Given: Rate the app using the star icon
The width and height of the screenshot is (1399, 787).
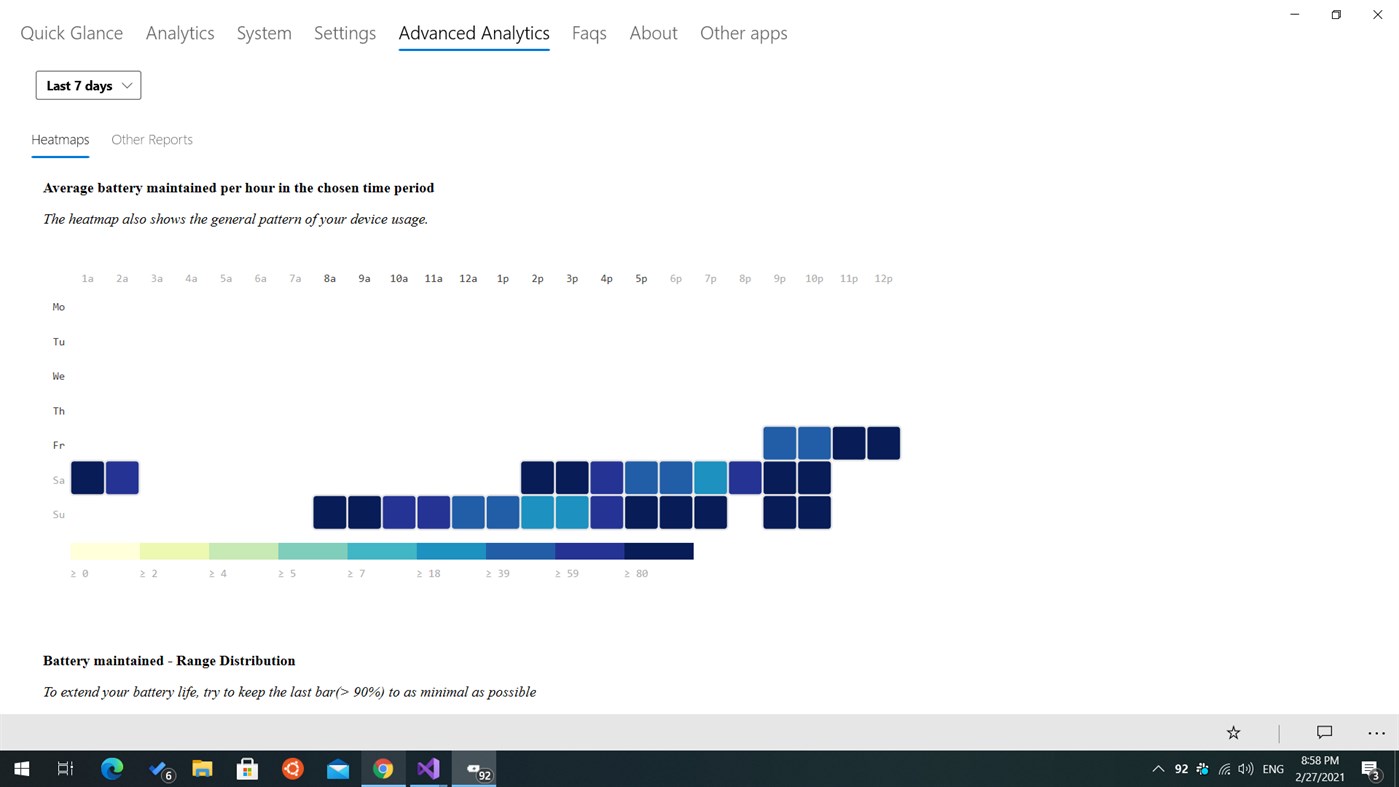Looking at the screenshot, I should (x=1233, y=732).
